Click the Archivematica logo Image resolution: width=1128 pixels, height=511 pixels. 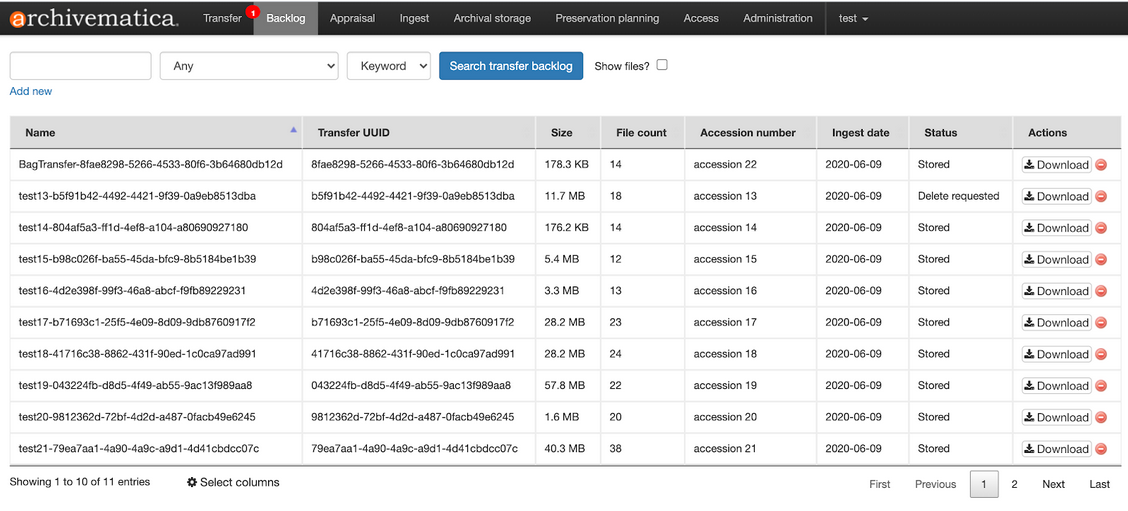click(93, 18)
